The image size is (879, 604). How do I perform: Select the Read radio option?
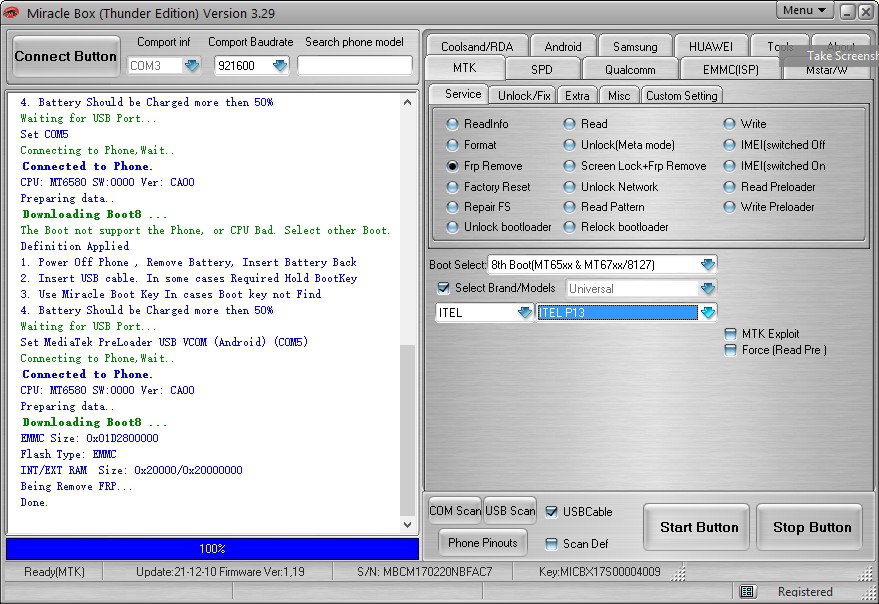[x=570, y=124]
